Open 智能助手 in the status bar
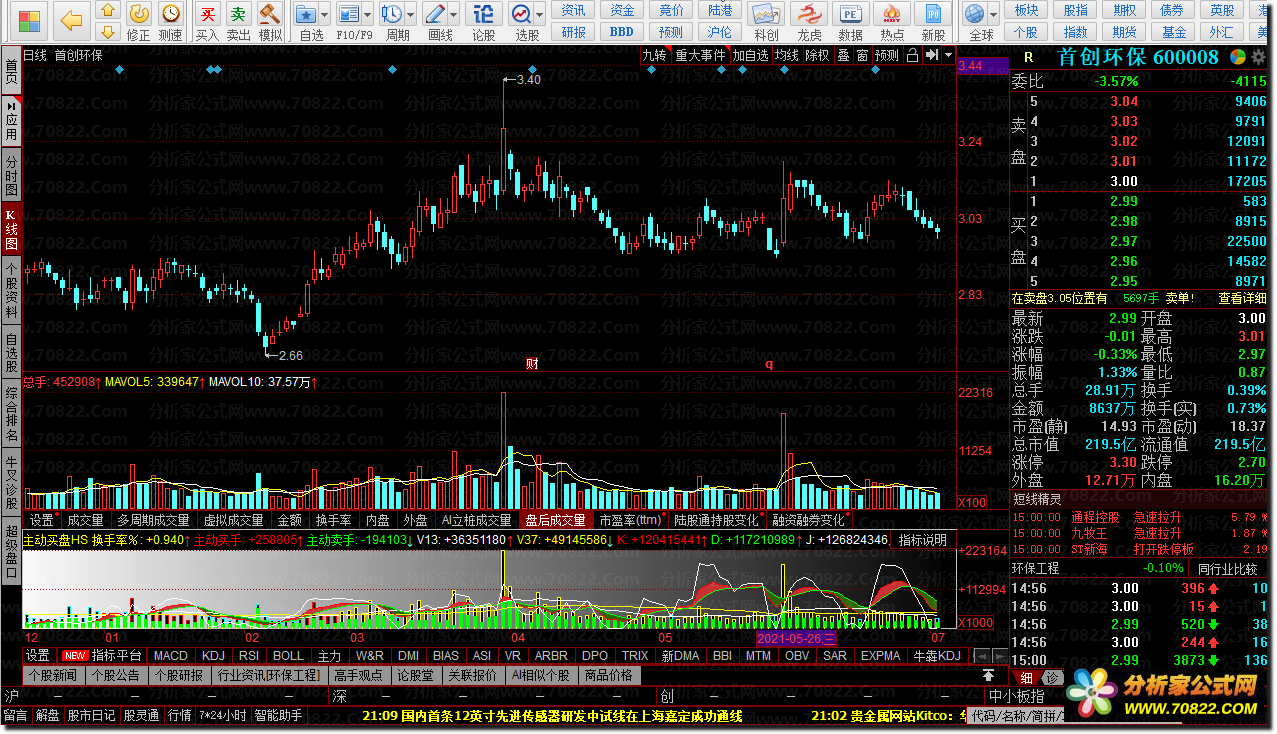The image size is (1277, 734). (279, 715)
